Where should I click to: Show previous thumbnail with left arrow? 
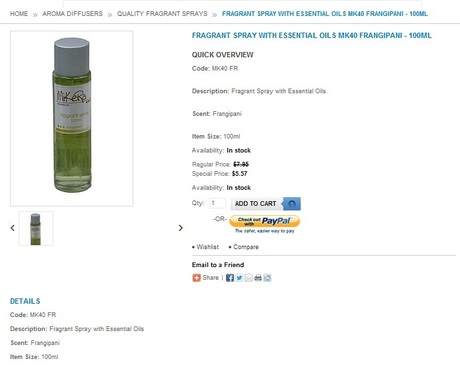13,228
